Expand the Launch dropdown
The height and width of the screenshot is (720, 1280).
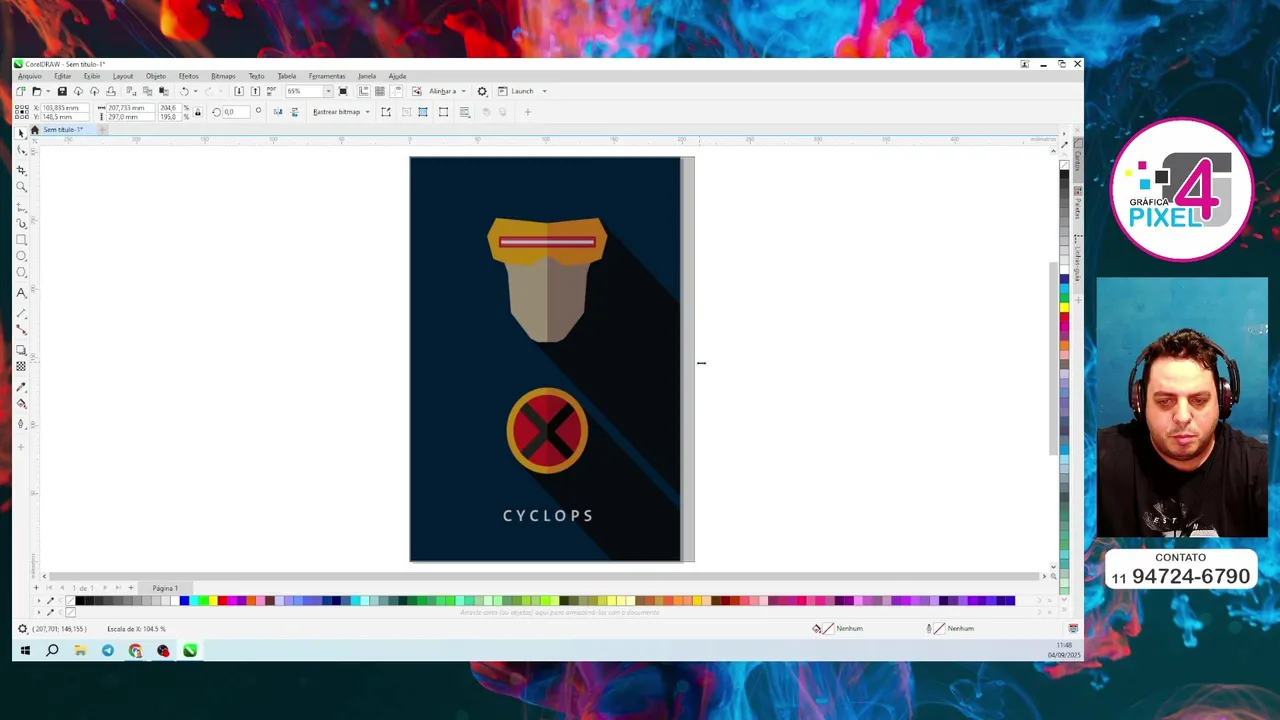coord(544,91)
